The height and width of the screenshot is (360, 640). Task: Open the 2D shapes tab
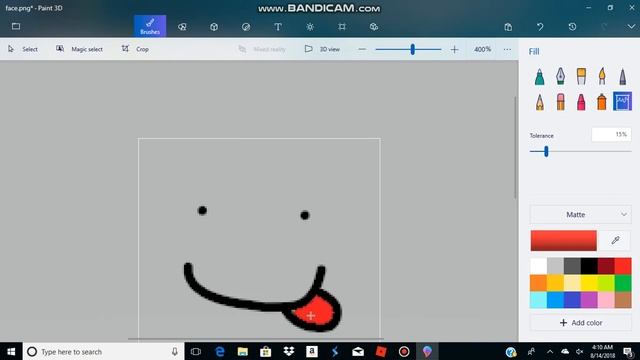tap(182, 27)
